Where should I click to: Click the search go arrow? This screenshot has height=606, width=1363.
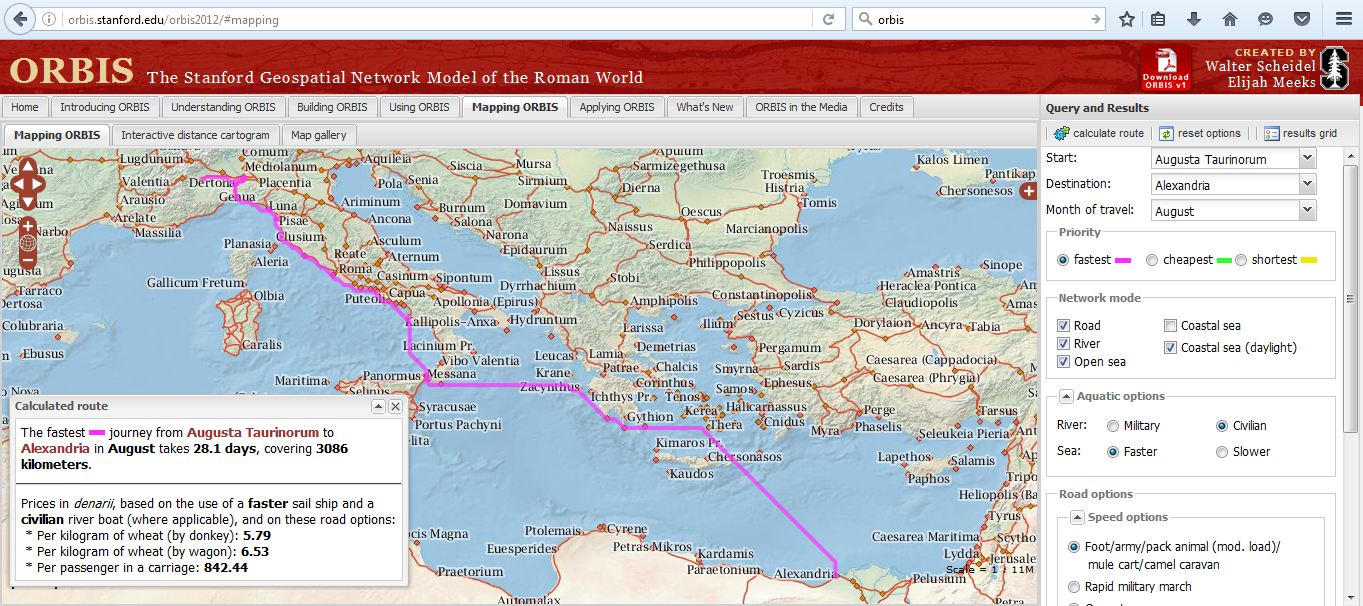[x=1096, y=19]
